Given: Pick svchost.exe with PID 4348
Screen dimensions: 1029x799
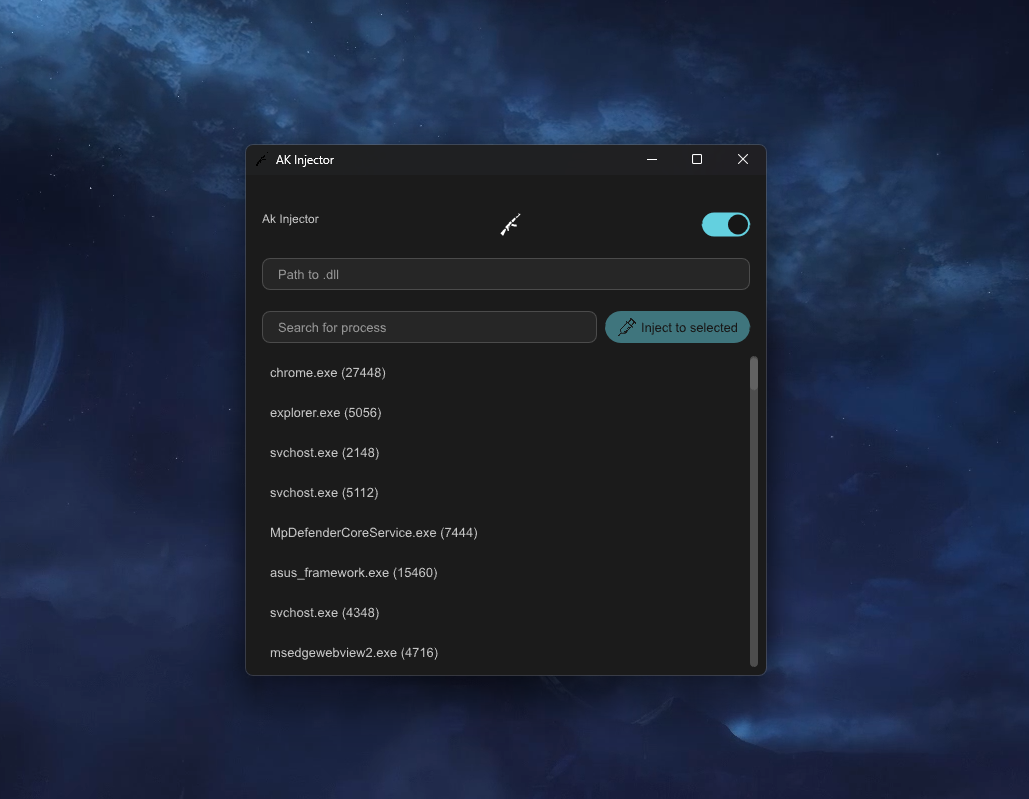Looking at the screenshot, I should (x=324, y=612).
